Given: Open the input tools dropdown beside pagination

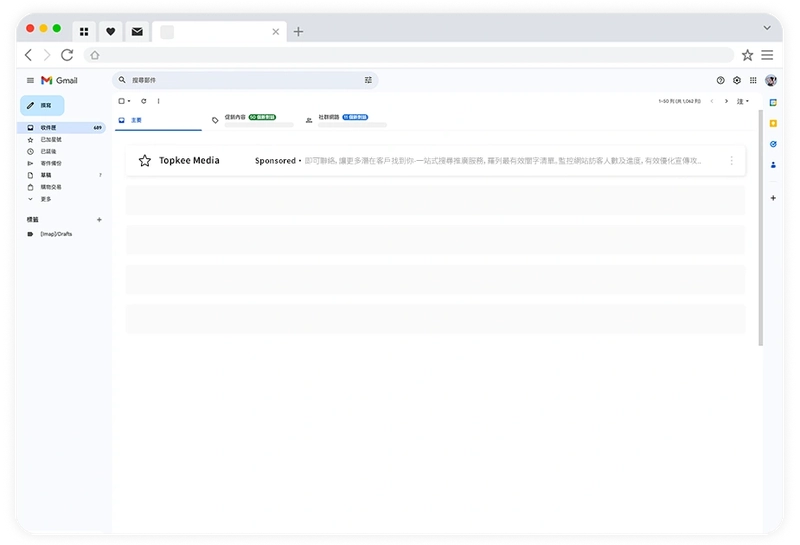Looking at the screenshot, I should [743, 101].
